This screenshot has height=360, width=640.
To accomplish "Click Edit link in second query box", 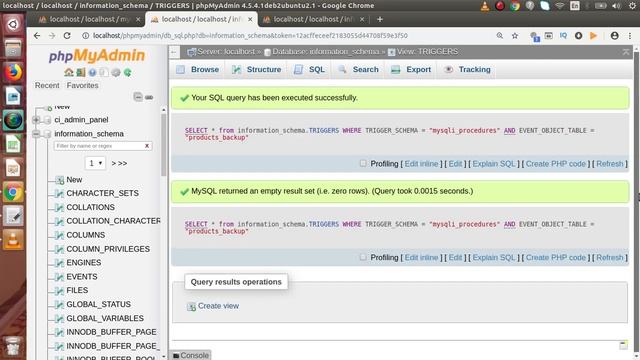I will 455,258.
